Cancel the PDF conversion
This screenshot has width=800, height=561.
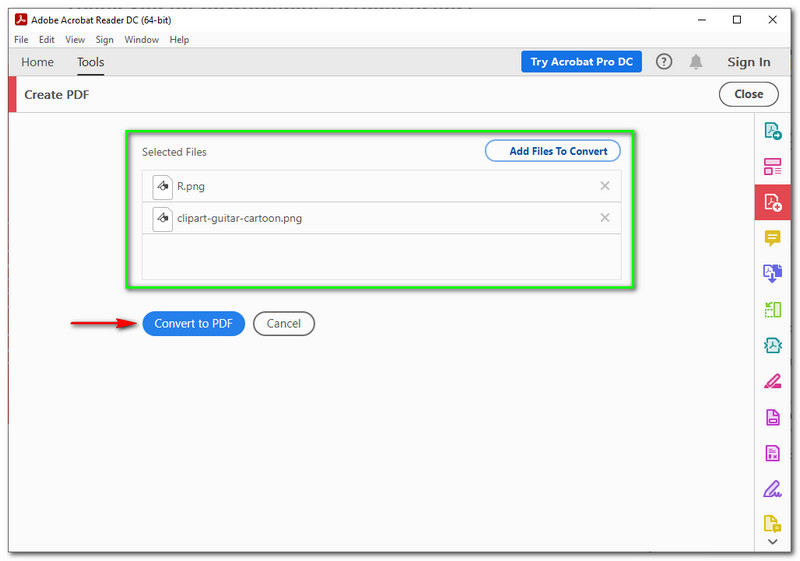coord(284,323)
